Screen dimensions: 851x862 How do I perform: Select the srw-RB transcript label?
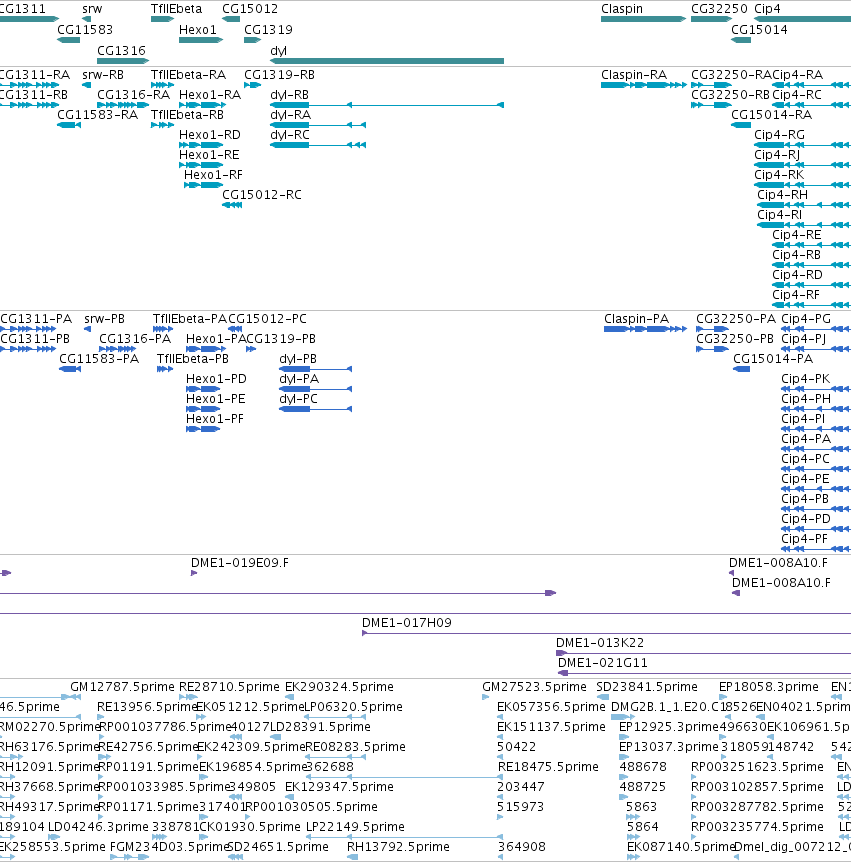click(103, 75)
